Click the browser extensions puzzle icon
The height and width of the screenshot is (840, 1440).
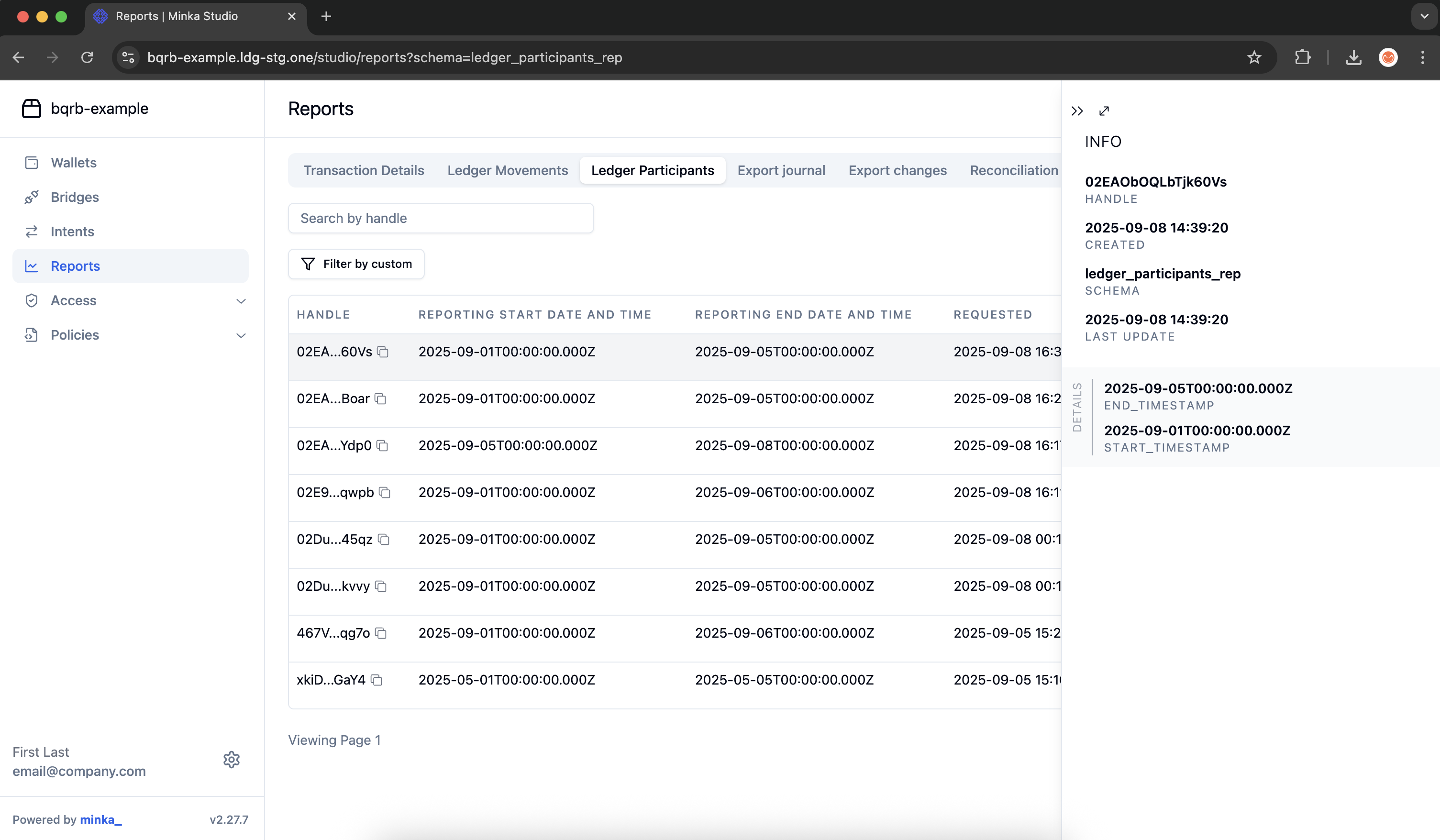1302,57
